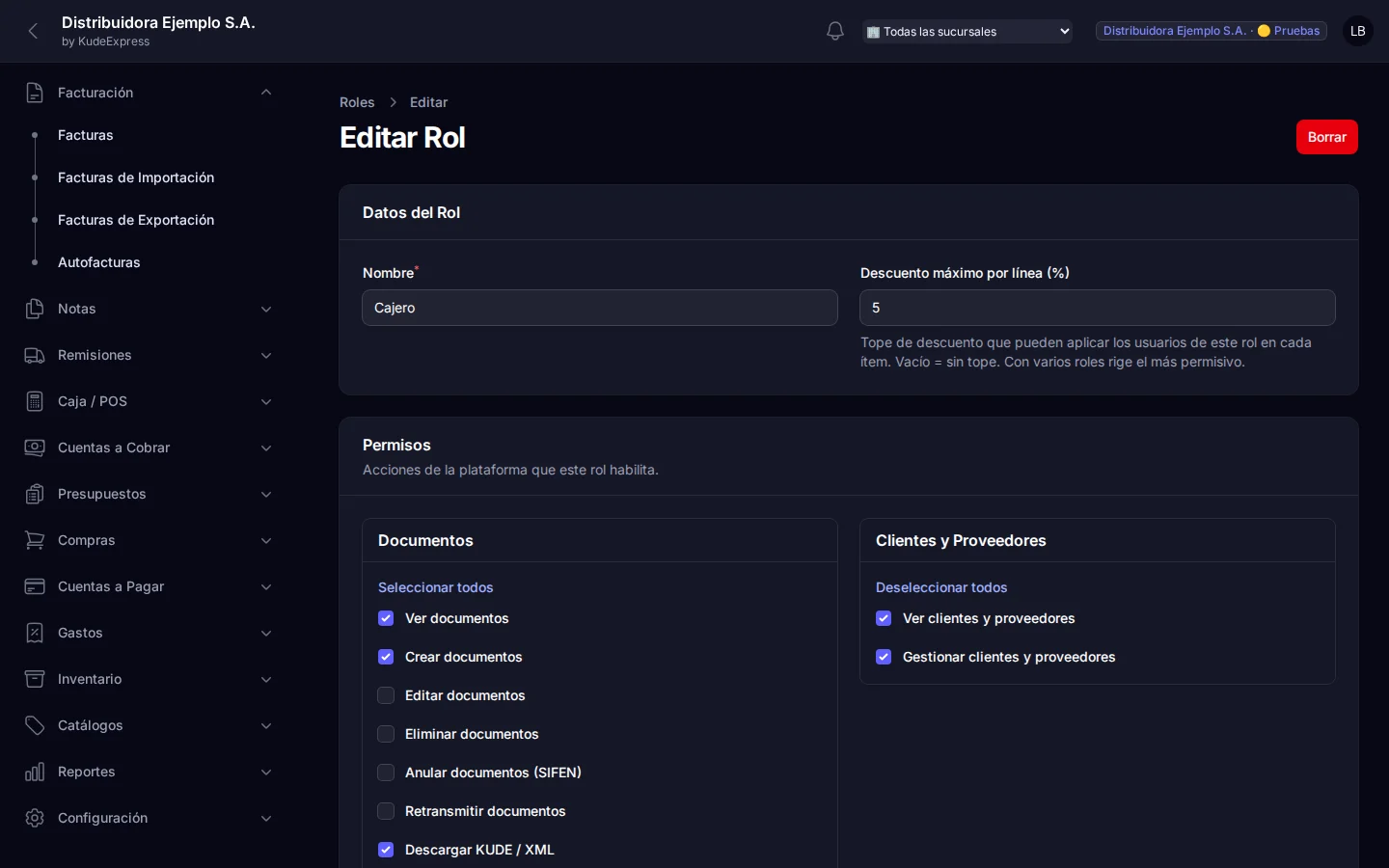Open the LB user avatar menu

1358,31
